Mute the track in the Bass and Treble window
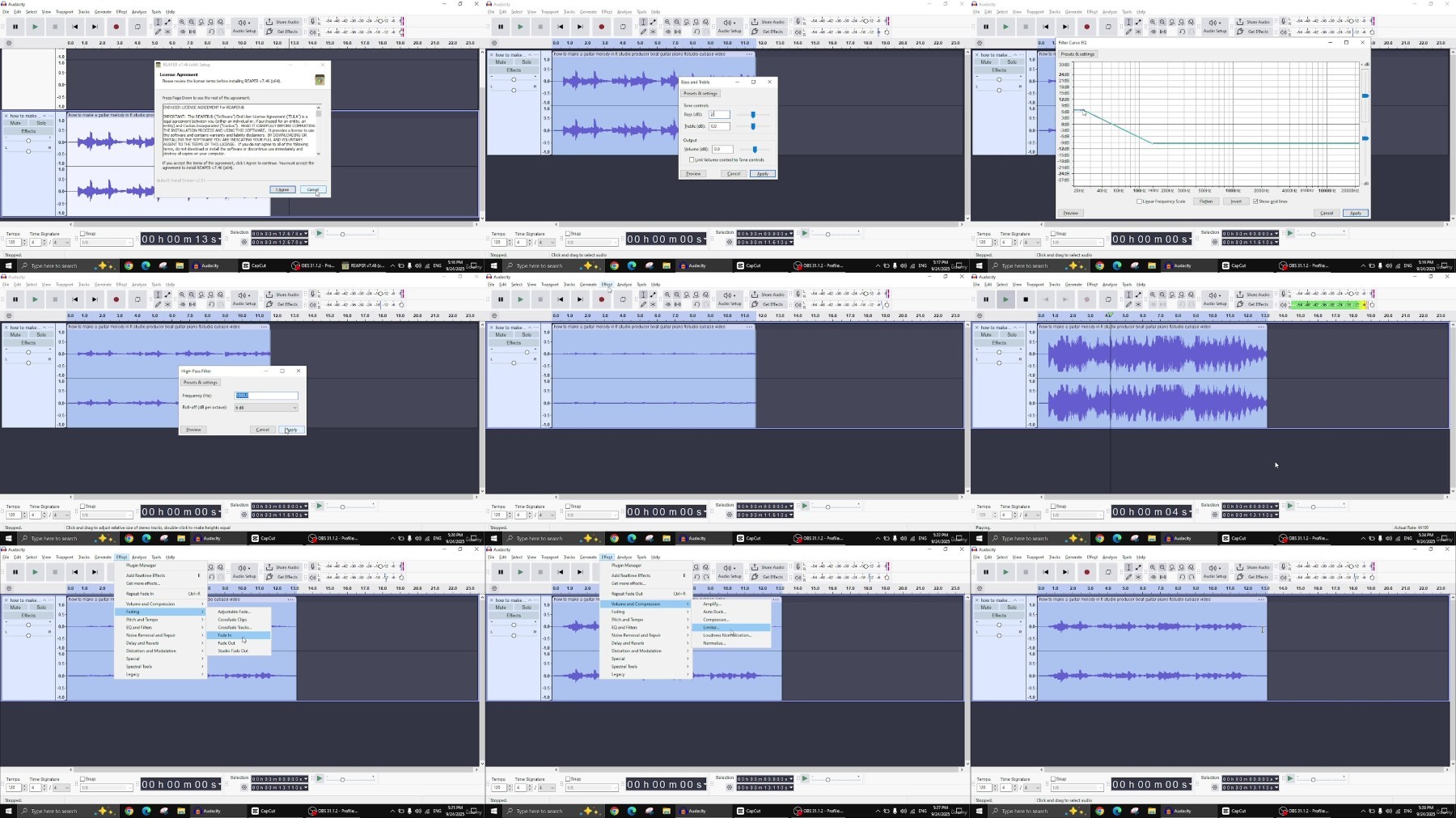Image resolution: width=1456 pixels, height=818 pixels. point(501,61)
